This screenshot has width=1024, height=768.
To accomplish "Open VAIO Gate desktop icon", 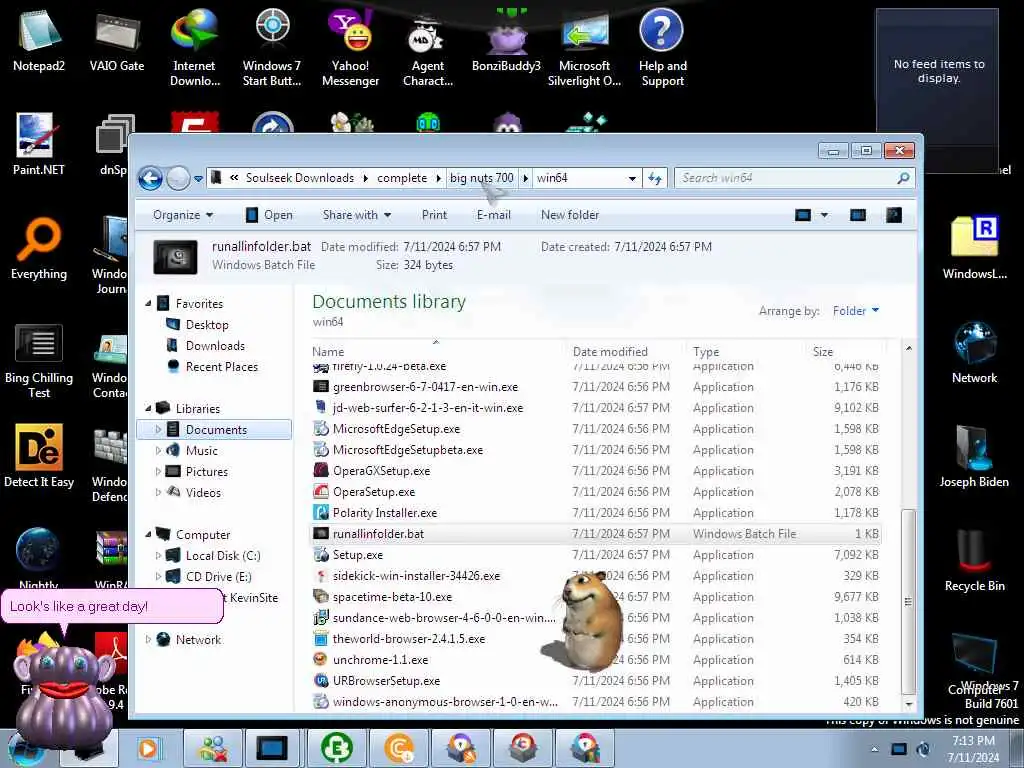I will 117,40.
